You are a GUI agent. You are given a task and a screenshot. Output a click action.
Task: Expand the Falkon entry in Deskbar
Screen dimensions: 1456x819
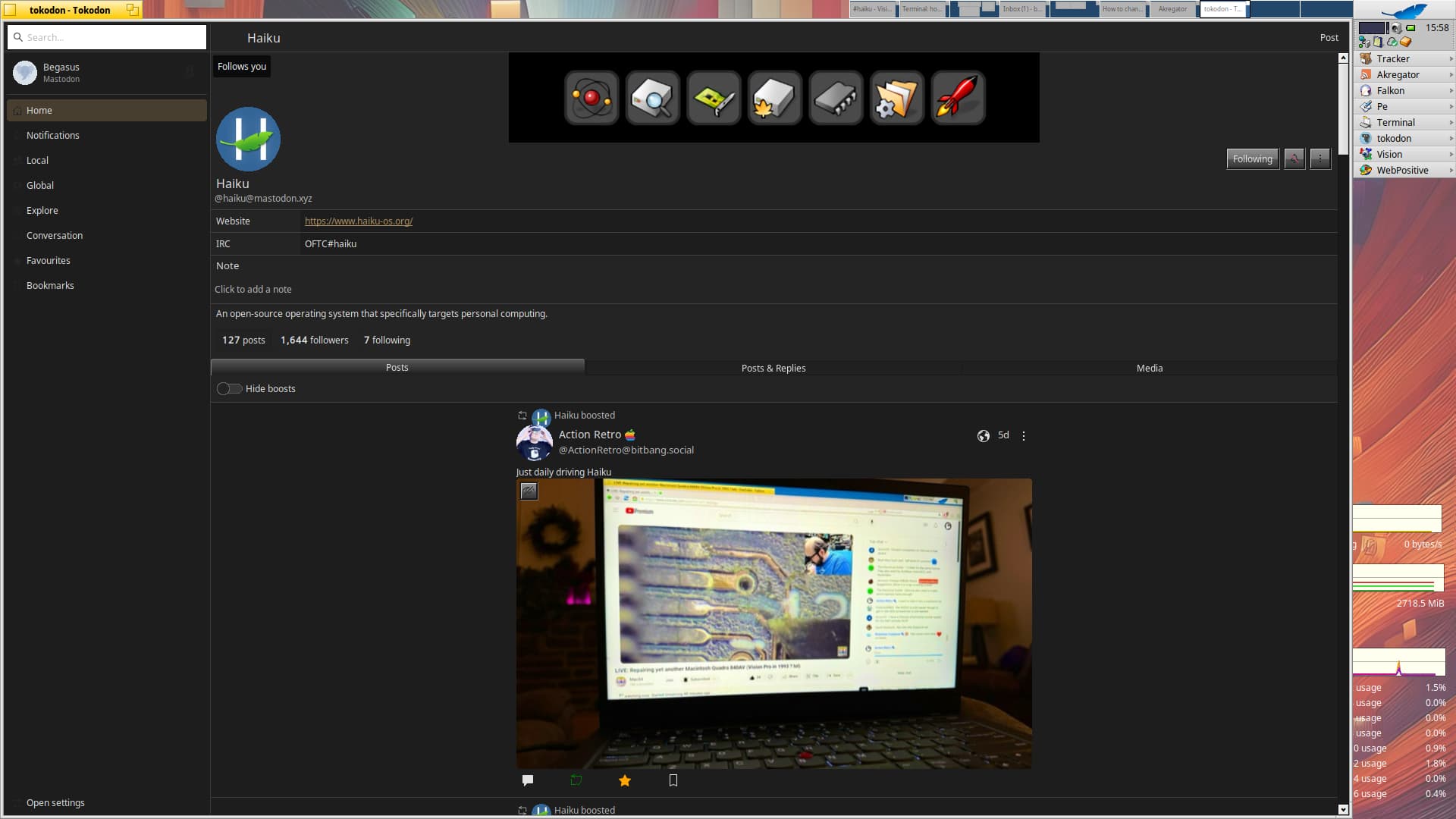click(1451, 90)
